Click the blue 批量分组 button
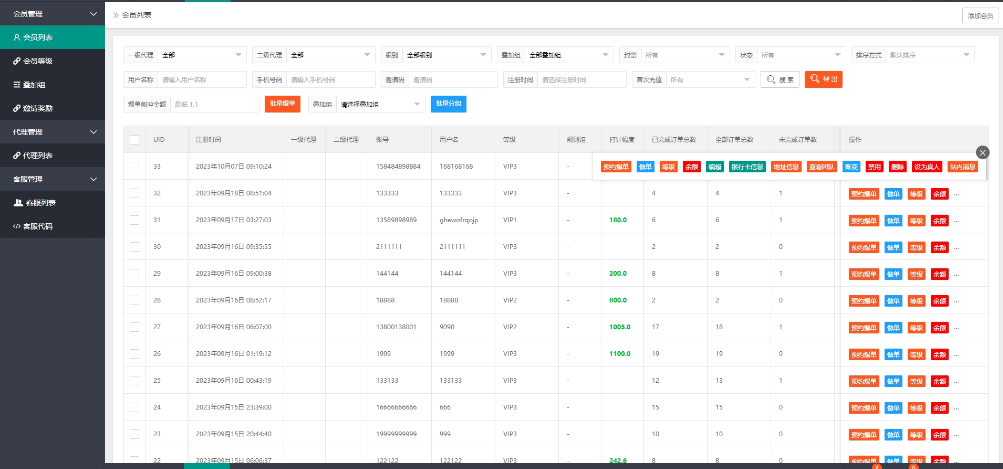1003x469 pixels. coord(448,103)
